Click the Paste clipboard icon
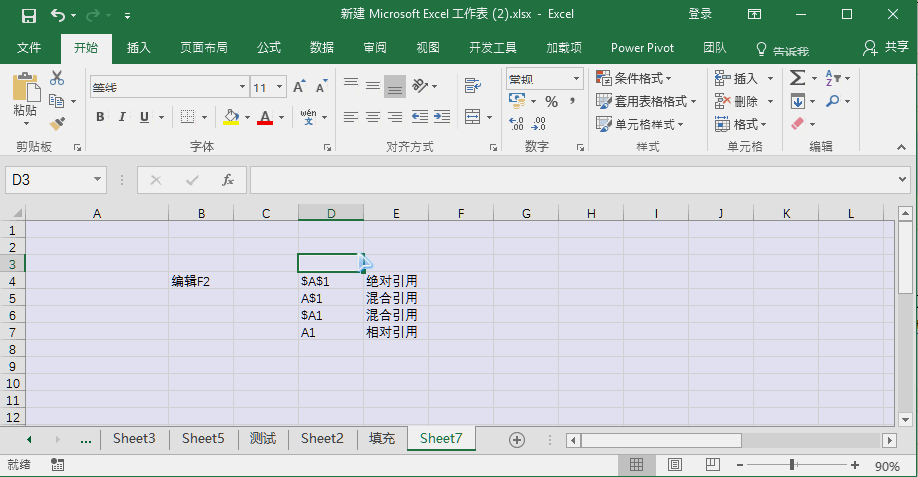 coord(26,87)
